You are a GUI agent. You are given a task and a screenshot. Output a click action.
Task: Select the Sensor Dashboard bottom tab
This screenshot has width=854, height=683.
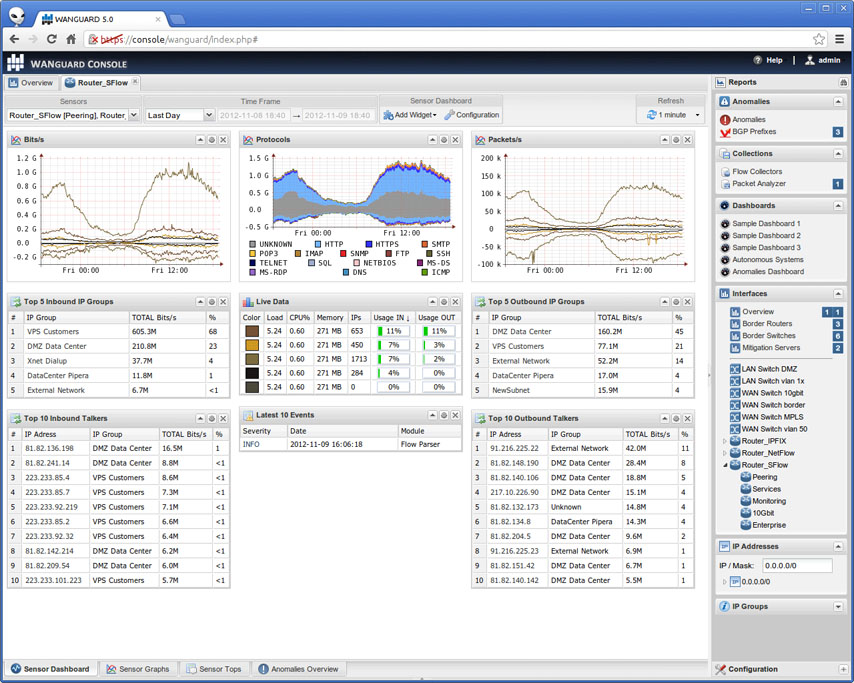tap(50, 669)
